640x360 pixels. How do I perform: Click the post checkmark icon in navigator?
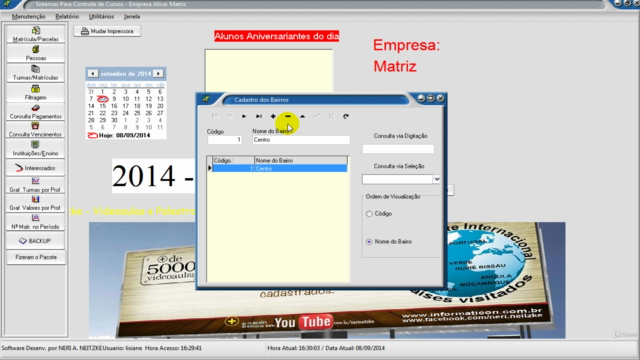317,116
